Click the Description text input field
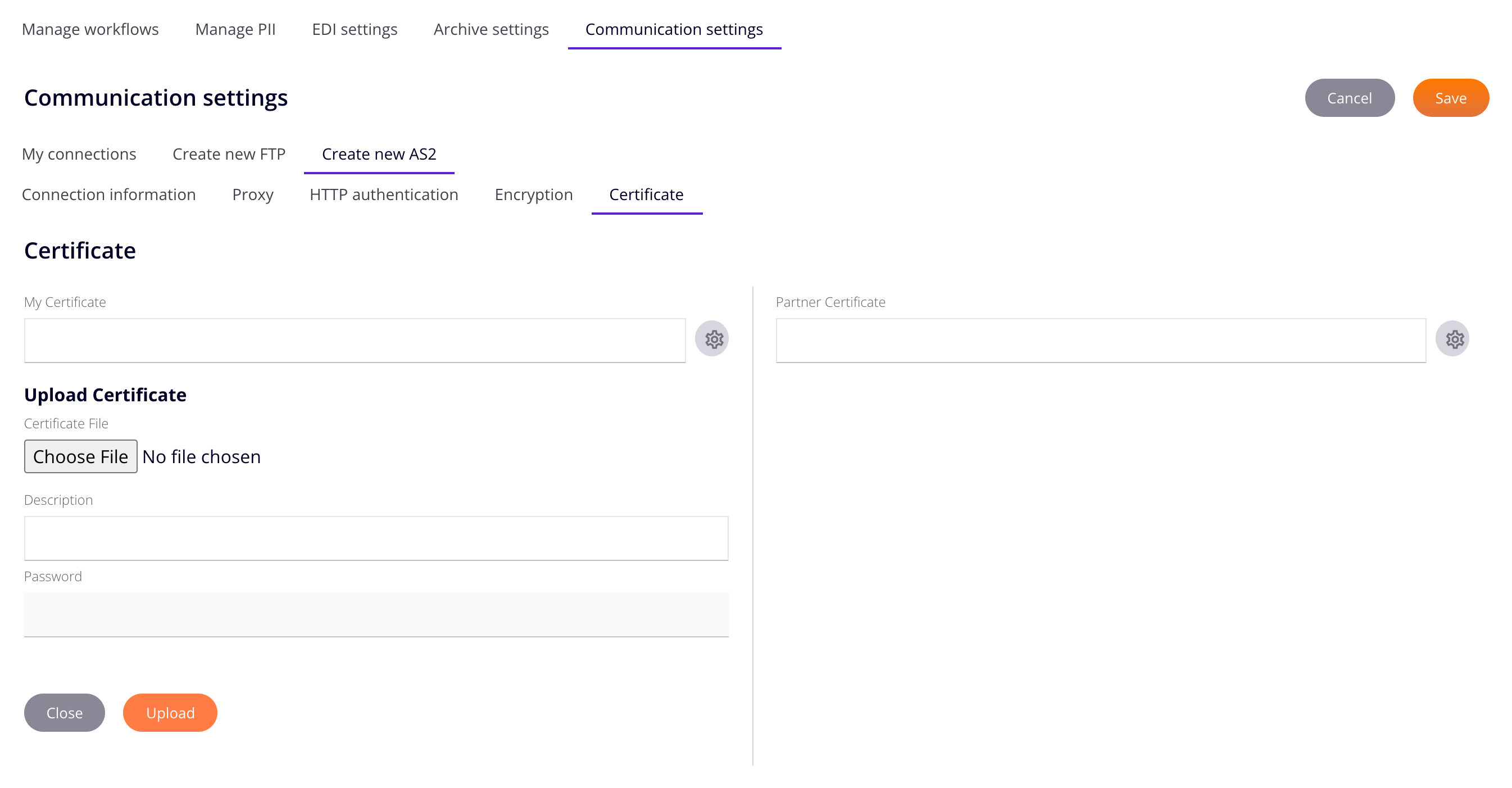 click(377, 536)
